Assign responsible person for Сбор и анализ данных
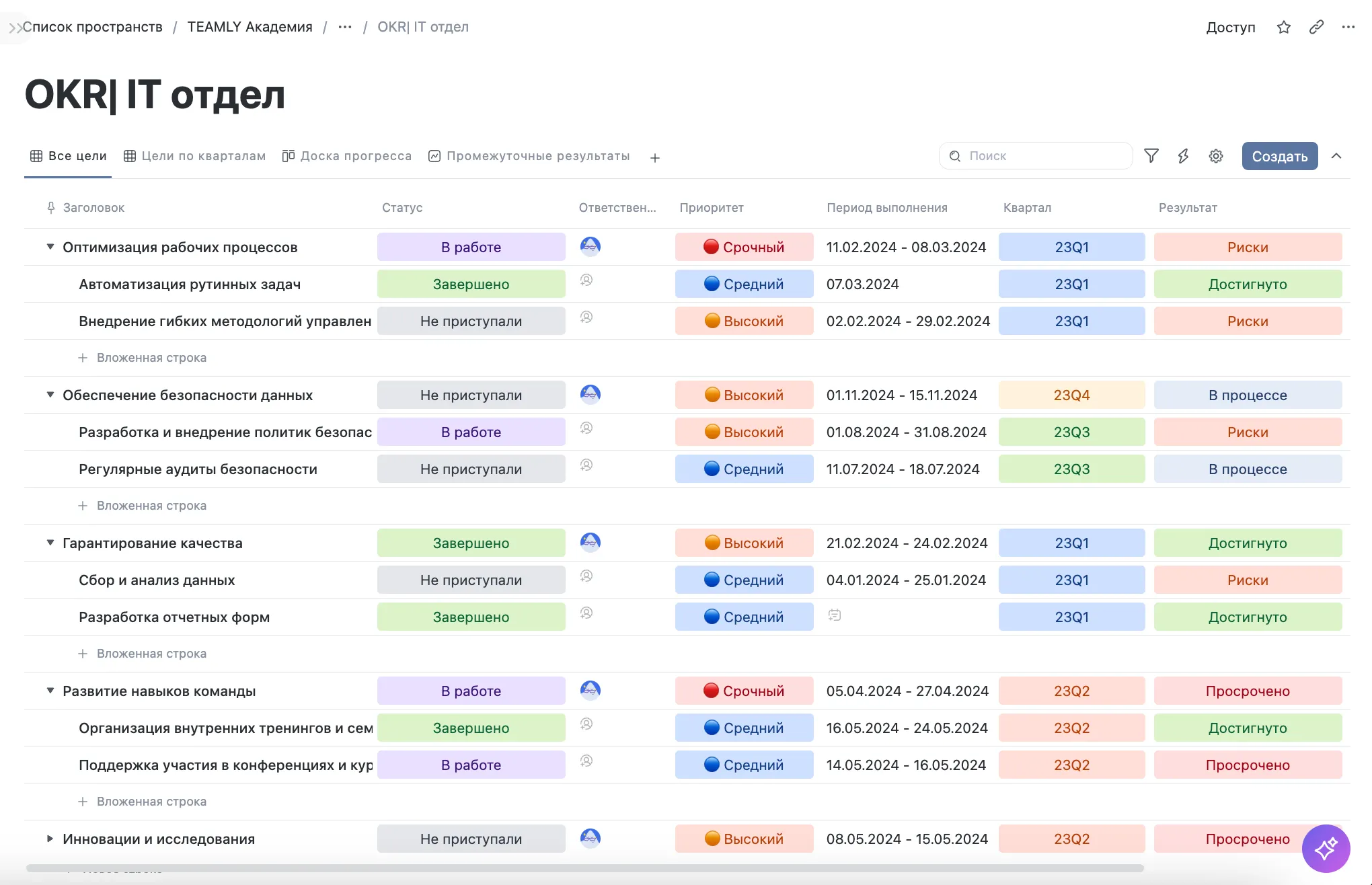 tap(586, 576)
